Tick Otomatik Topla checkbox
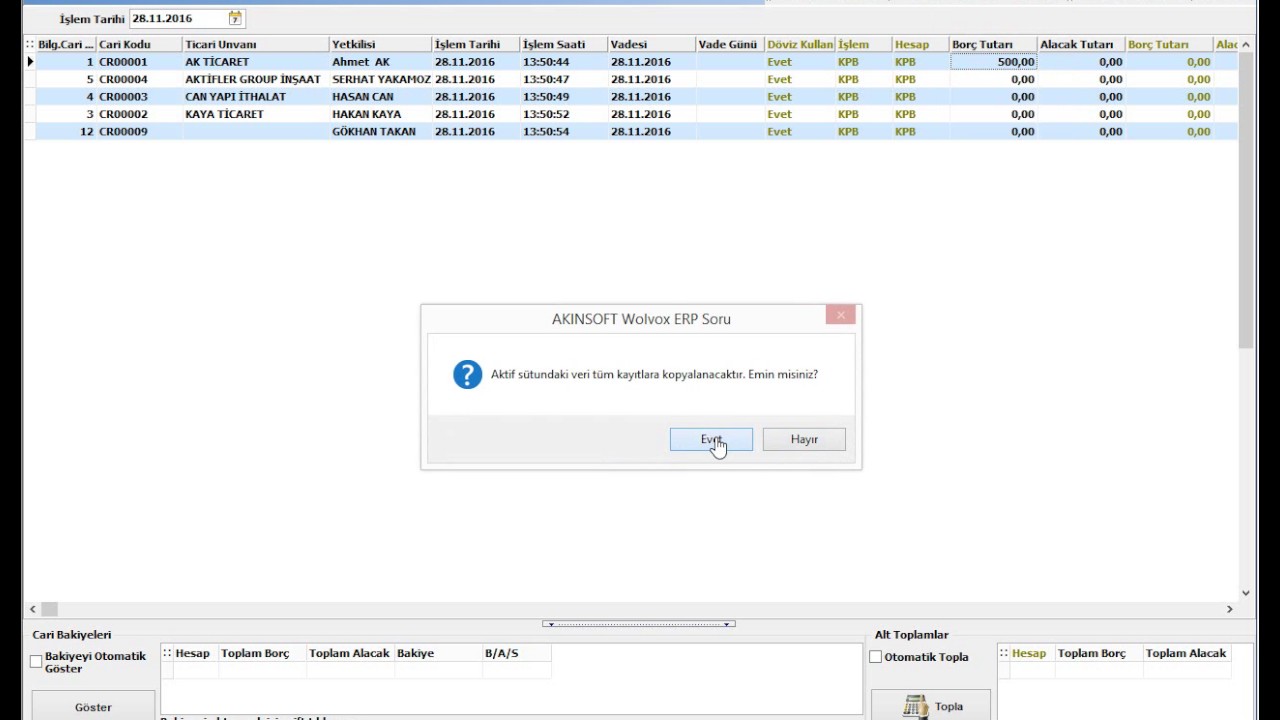 click(x=876, y=657)
